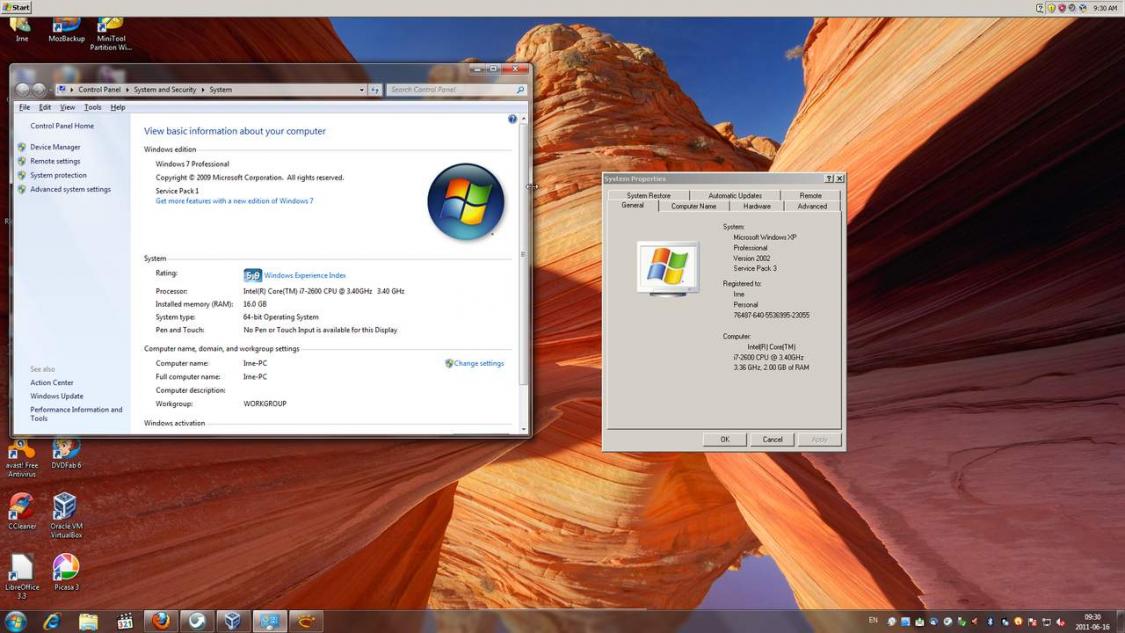Open Remote settings in the sidebar
Screen dimensions: 1125x633
[x=55, y=161]
